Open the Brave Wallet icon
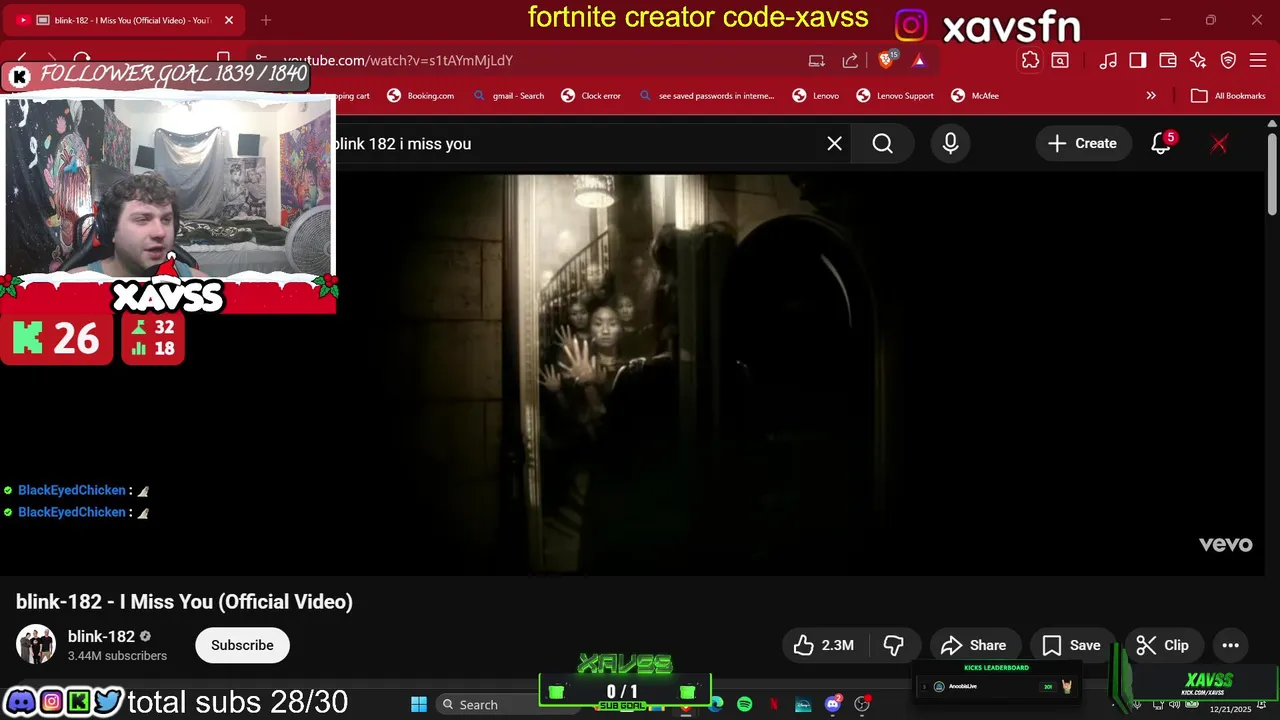Viewport: 1280px width, 720px height. point(1168,60)
